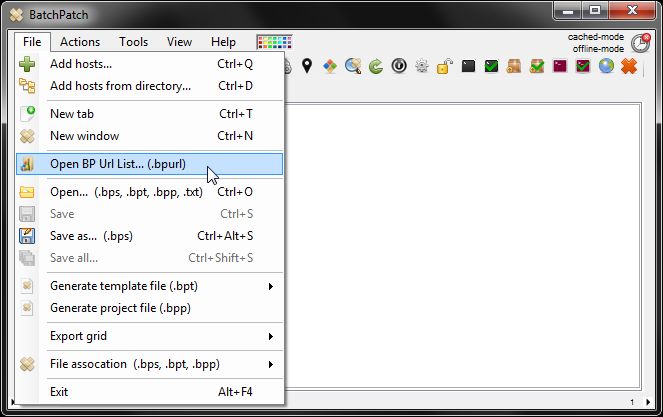Viewport: 663px width, 417px height.
Task: Click the magnifying glass search toolbar icon
Action: pos(353,66)
